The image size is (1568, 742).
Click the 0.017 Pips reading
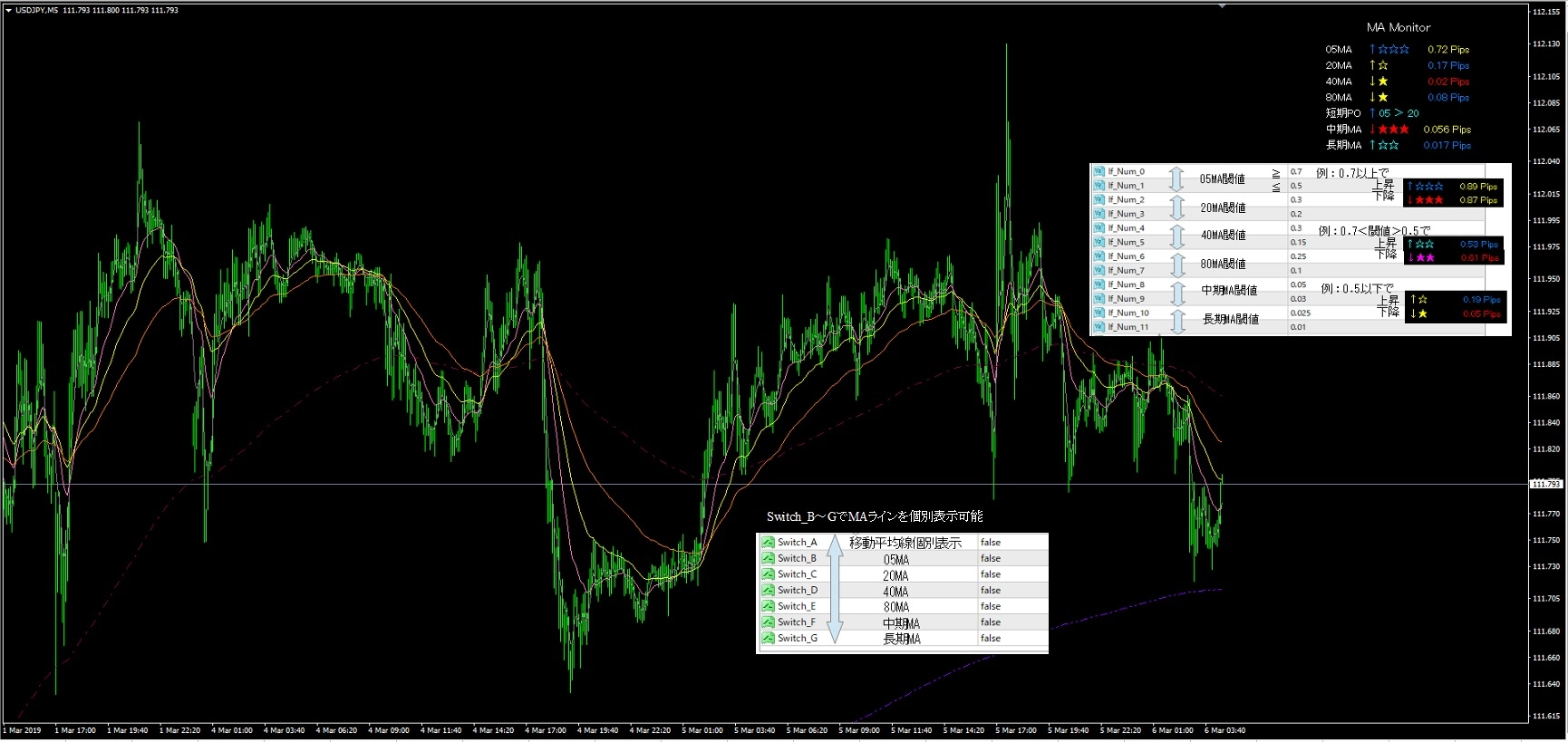1447,145
